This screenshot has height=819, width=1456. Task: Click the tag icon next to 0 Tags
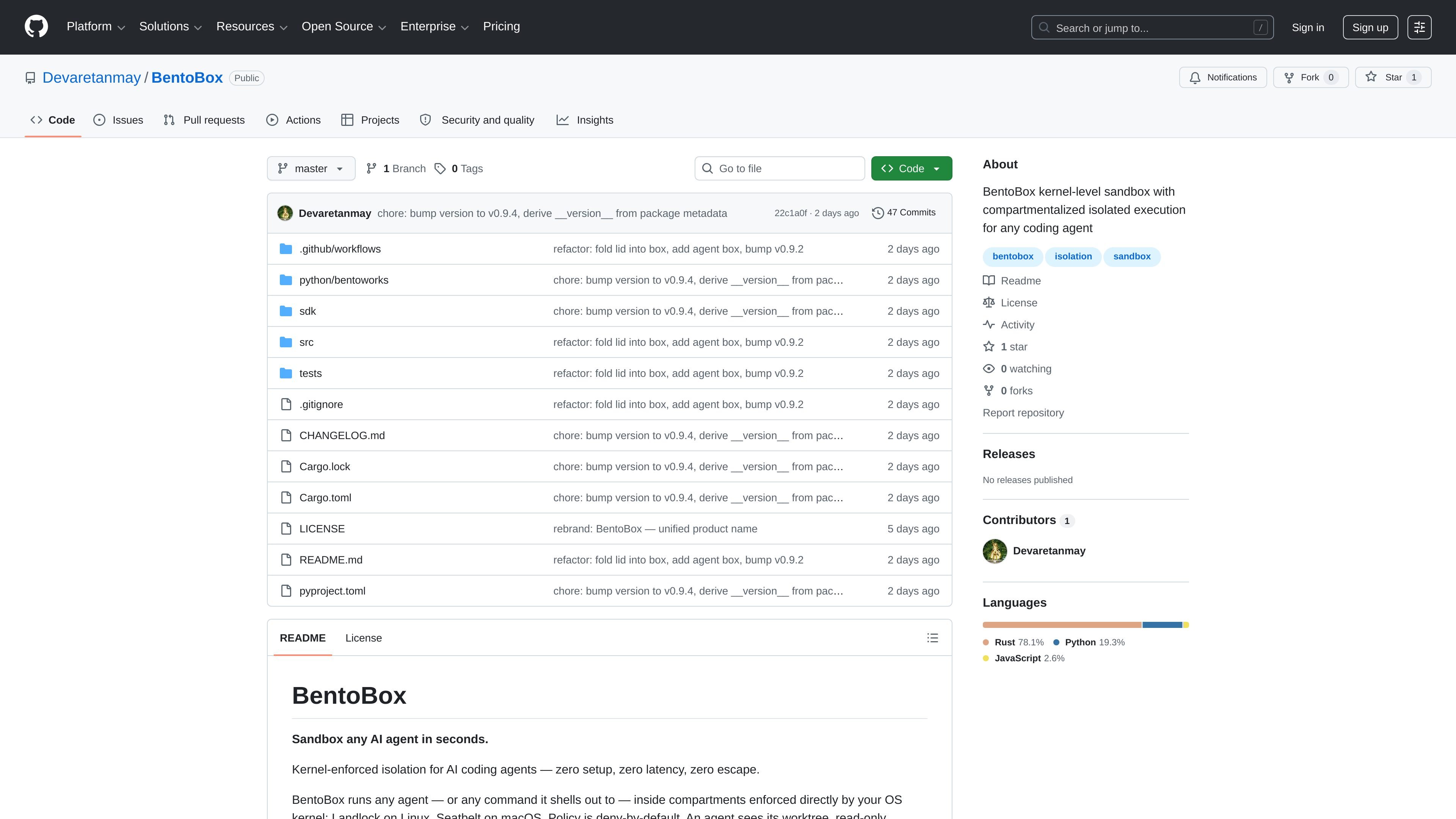pyautogui.click(x=440, y=168)
